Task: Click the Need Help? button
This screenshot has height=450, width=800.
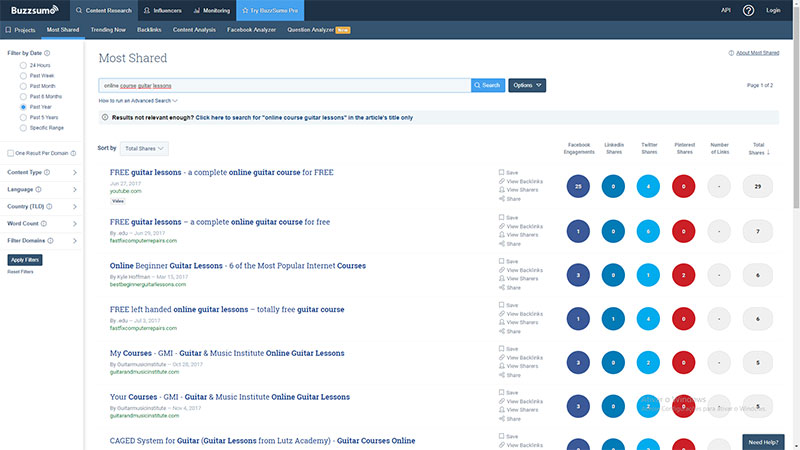Action: pos(763,442)
